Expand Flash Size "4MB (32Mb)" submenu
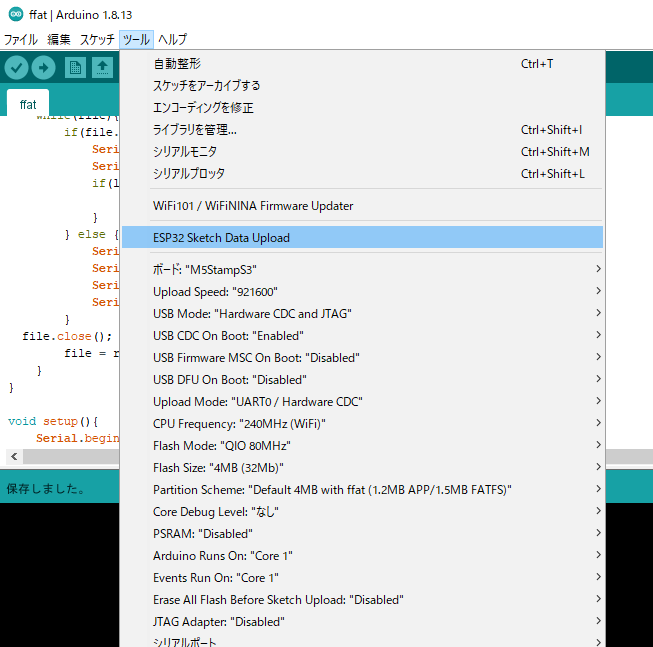The image size is (653, 647). (x=362, y=468)
